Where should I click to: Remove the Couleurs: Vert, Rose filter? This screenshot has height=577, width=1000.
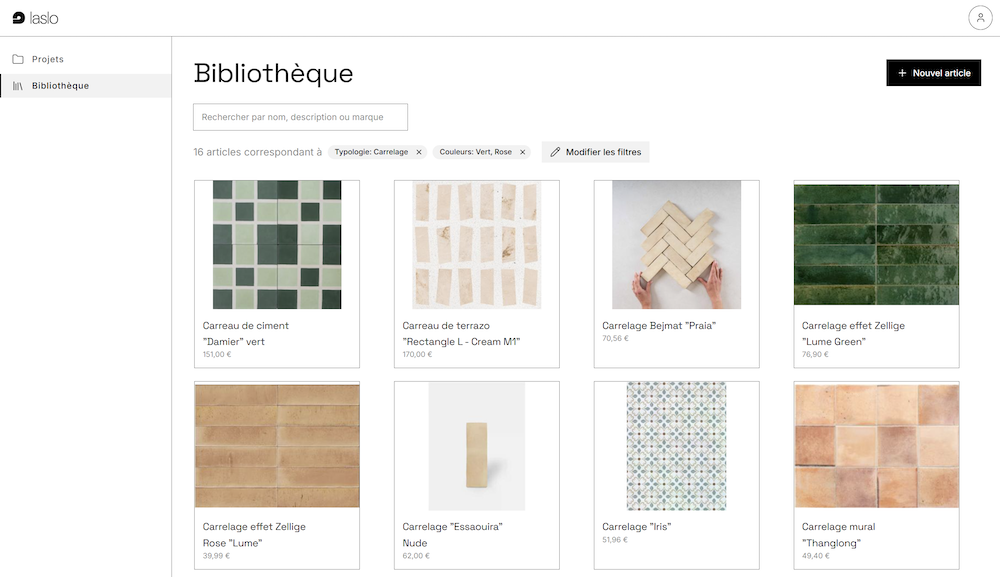coord(523,152)
